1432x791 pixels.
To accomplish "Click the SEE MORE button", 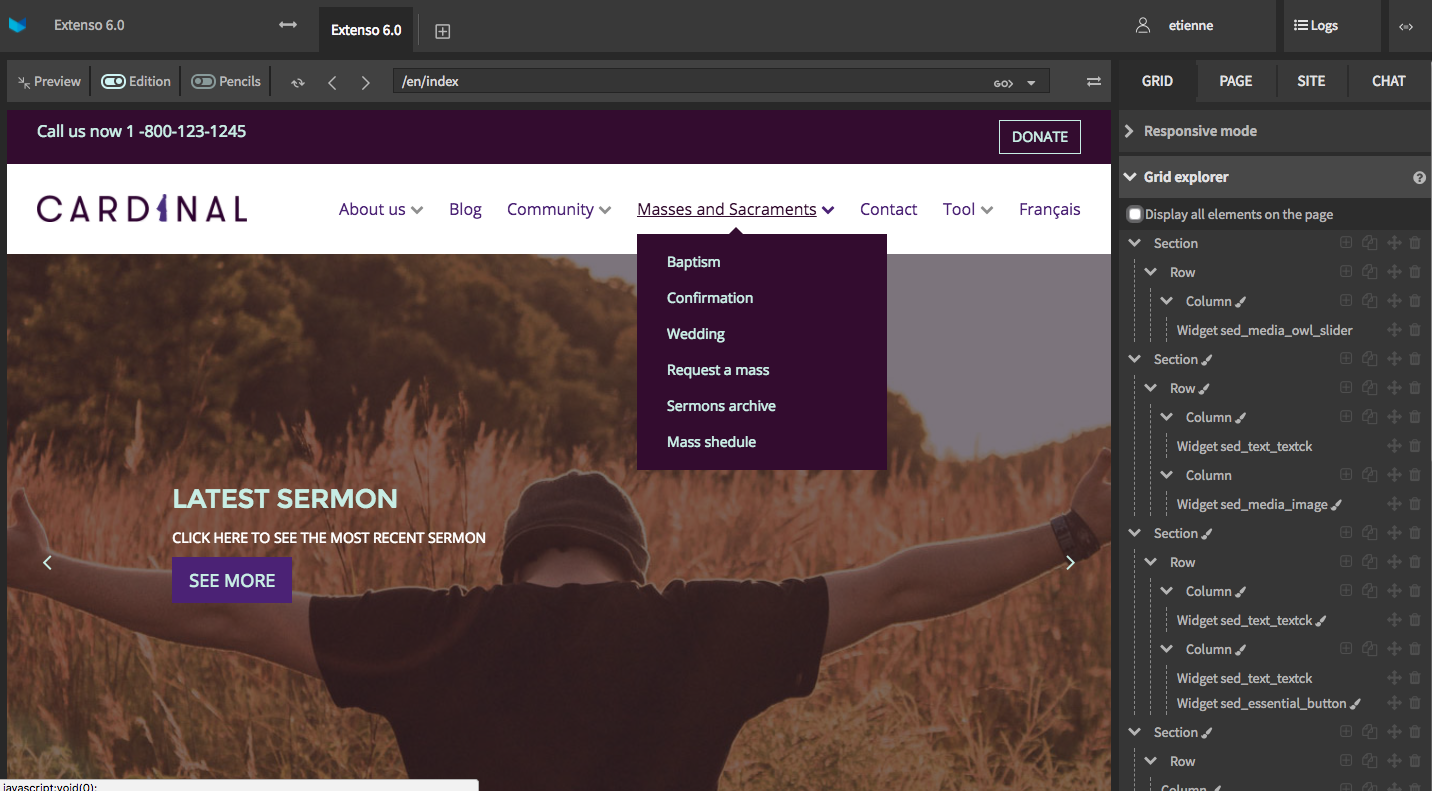I will point(232,580).
